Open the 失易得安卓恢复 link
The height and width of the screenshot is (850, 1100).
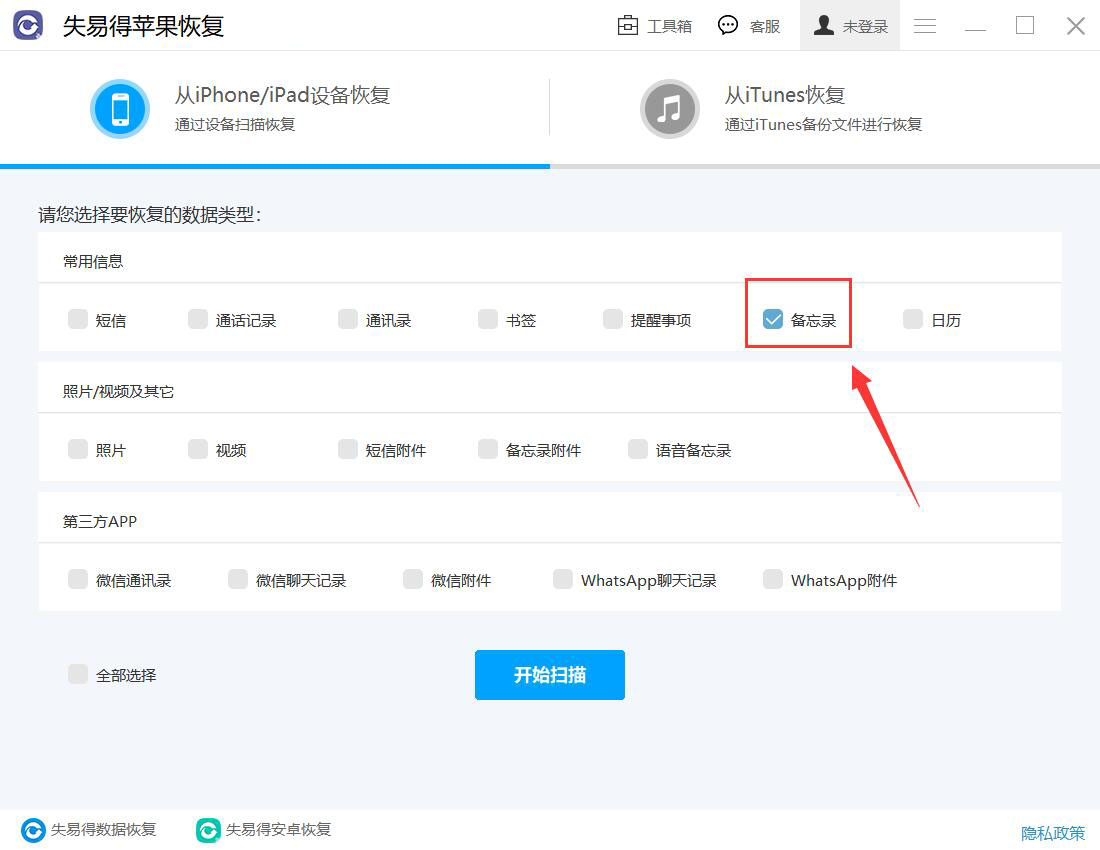point(278,830)
